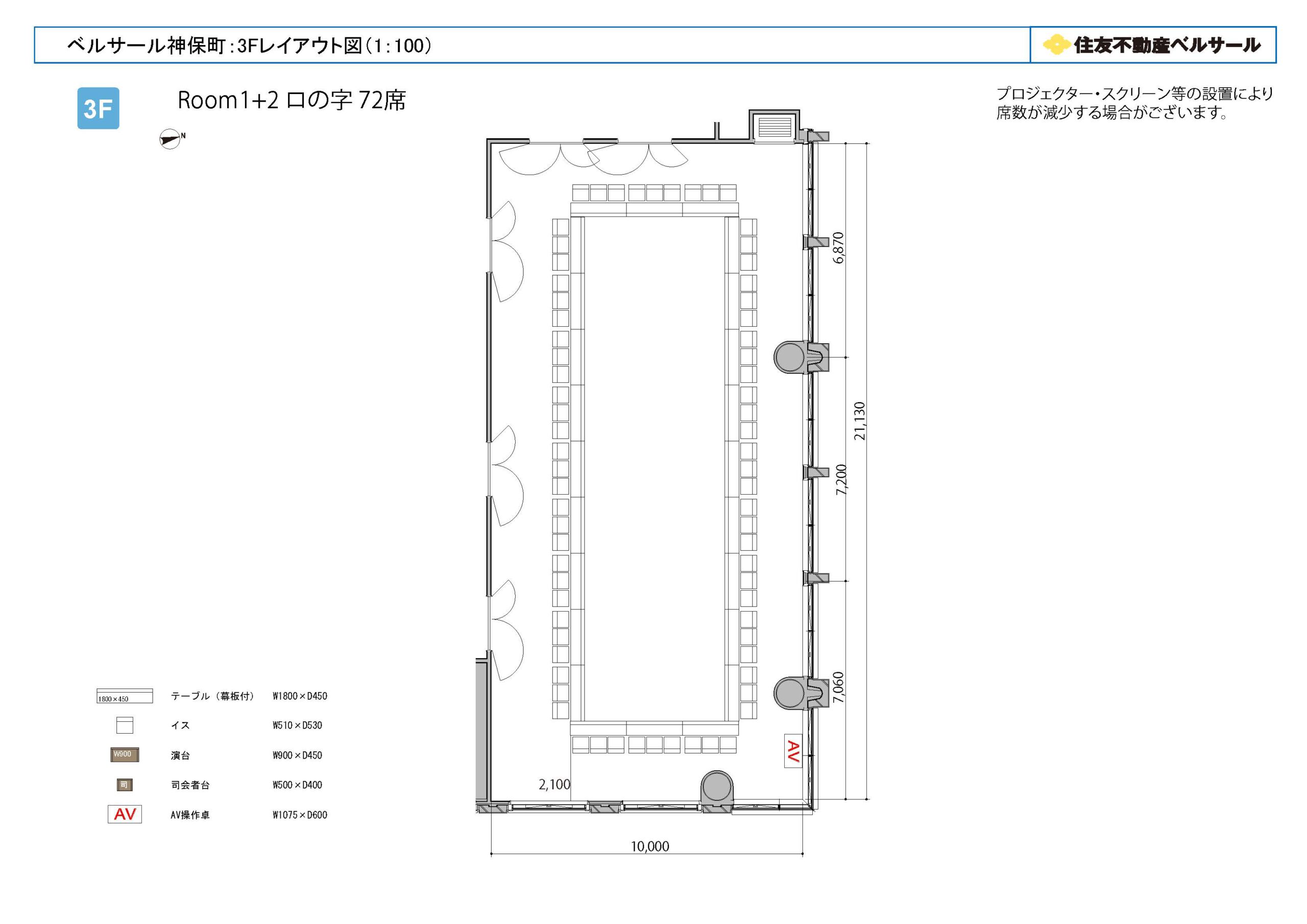
Task: Click the 7,060 dimension label
Action: 838,687
